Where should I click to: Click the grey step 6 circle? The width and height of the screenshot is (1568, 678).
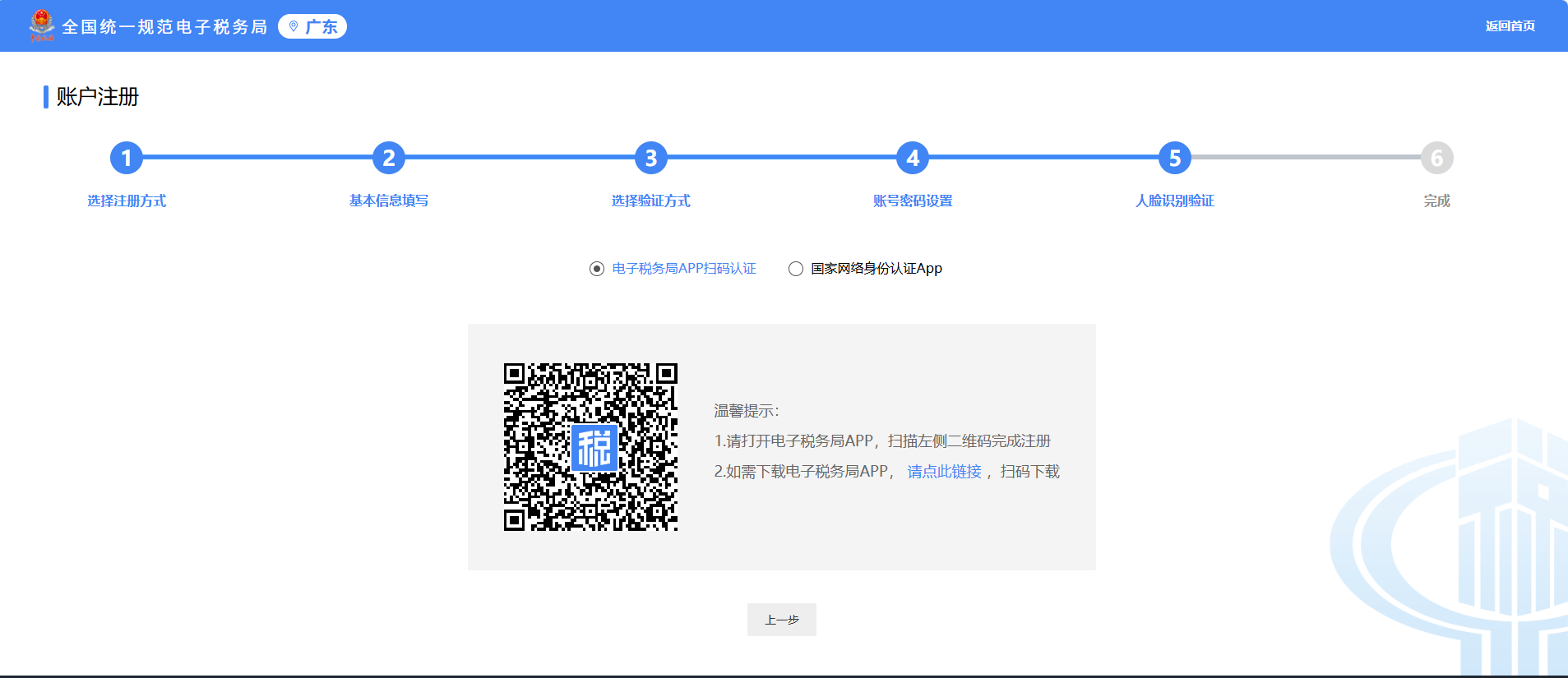tap(1436, 158)
